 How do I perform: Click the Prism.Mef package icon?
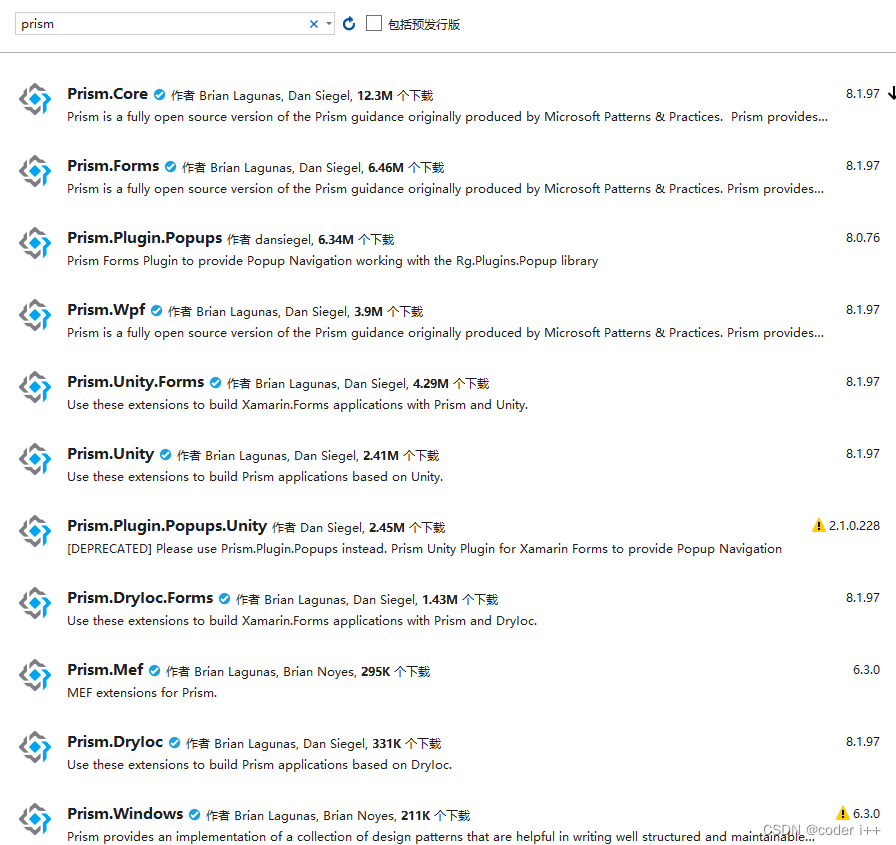point(35,675)
